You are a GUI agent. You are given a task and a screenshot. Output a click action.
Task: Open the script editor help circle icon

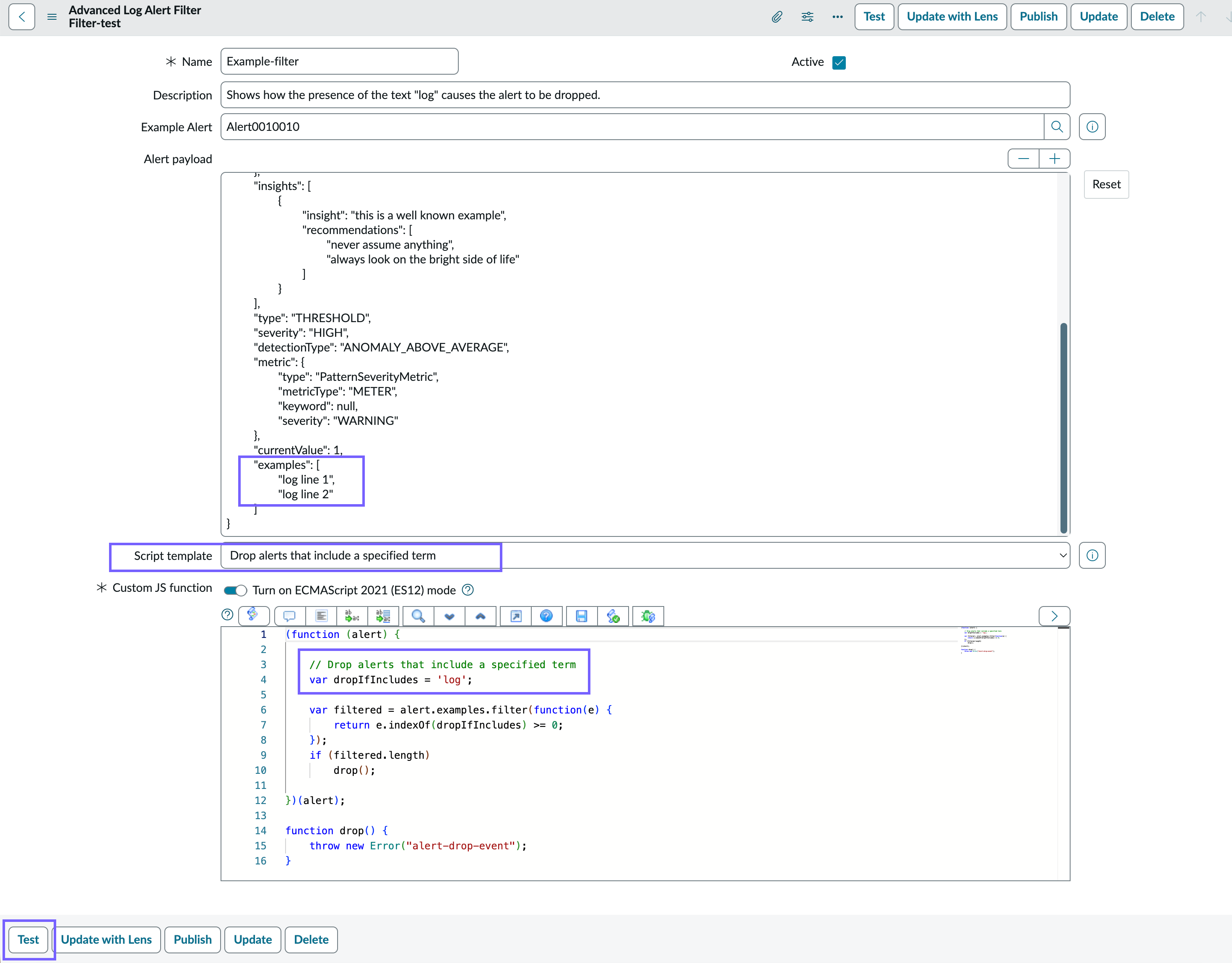(x=227, y=615)
